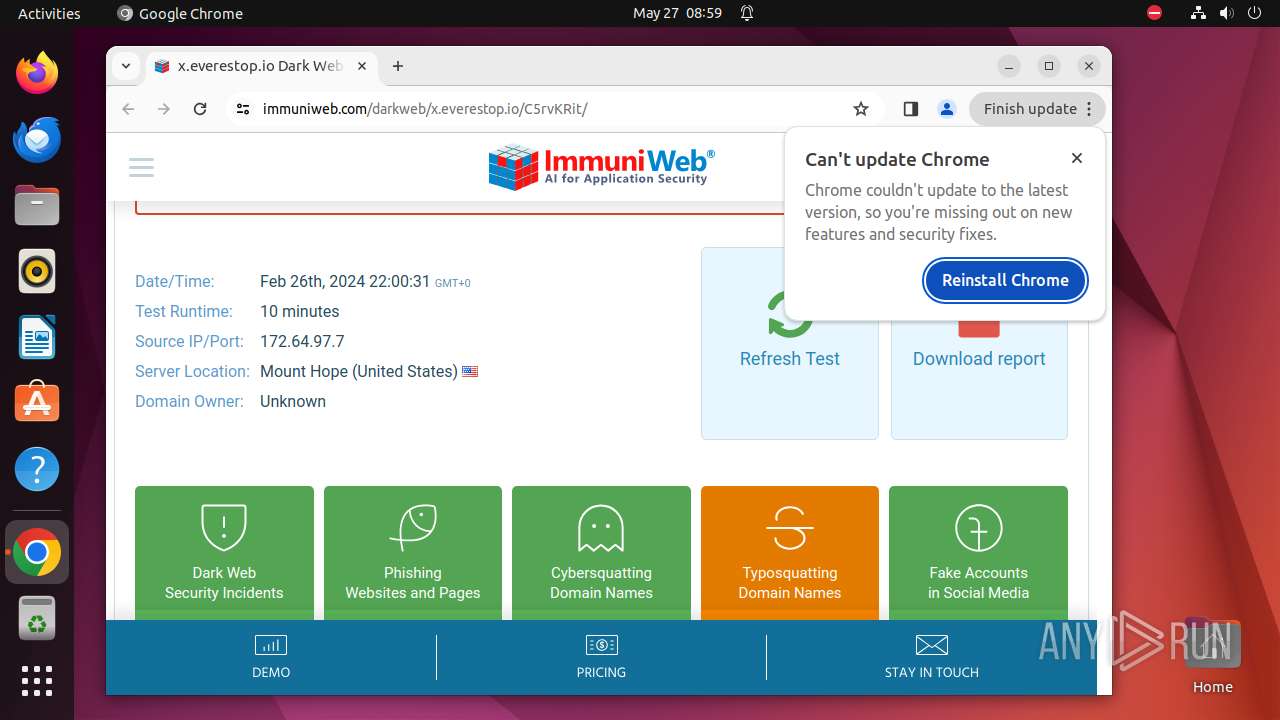Click the United States flag icon
Viewport: 1280px width, 720px height.
(x=470, y=371)
